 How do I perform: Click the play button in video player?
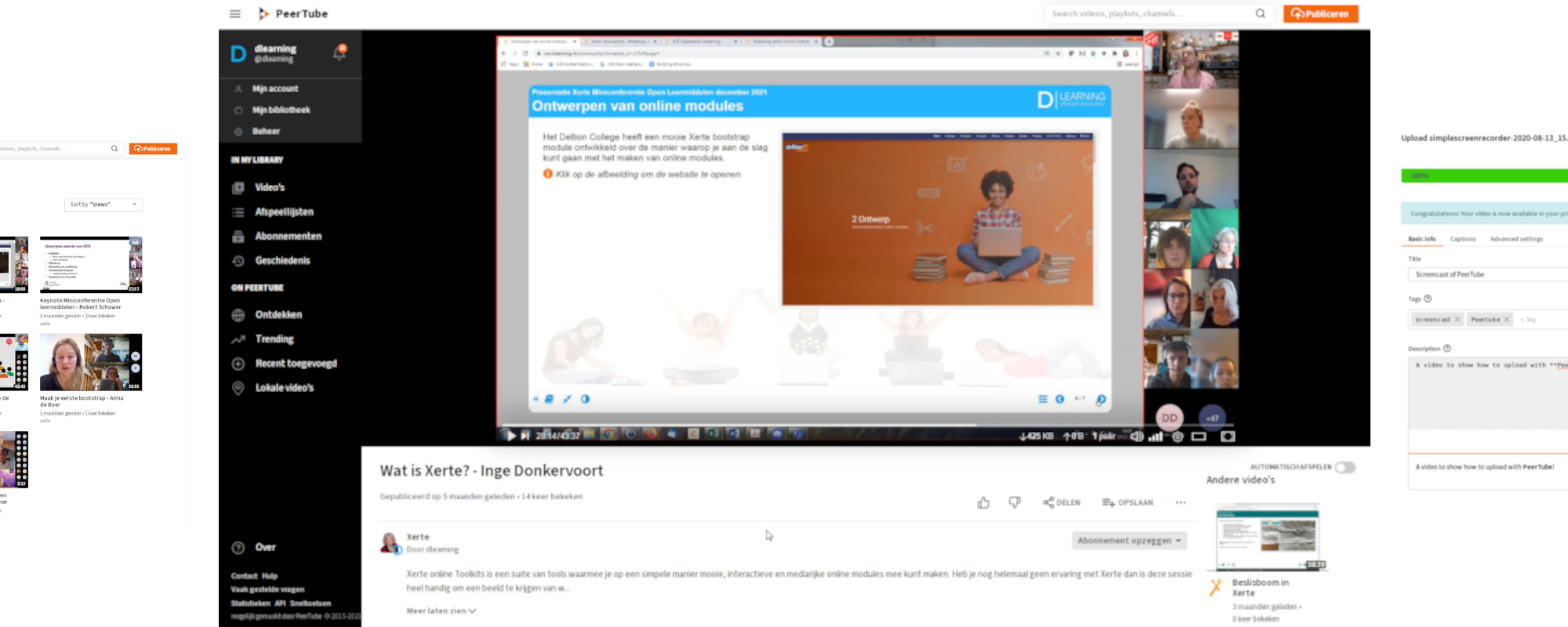point(510,436)
